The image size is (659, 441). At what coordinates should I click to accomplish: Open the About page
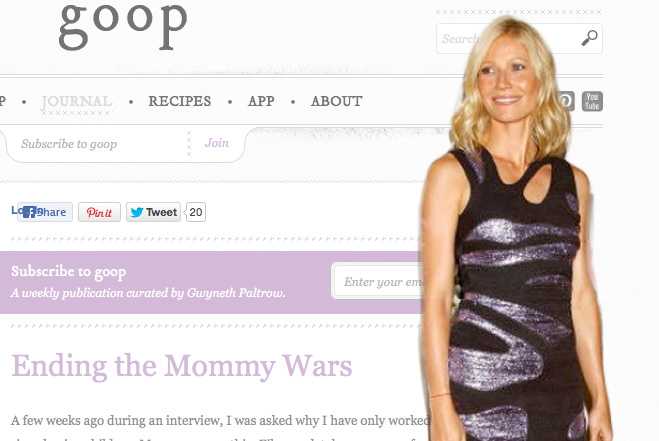[337, 101]
